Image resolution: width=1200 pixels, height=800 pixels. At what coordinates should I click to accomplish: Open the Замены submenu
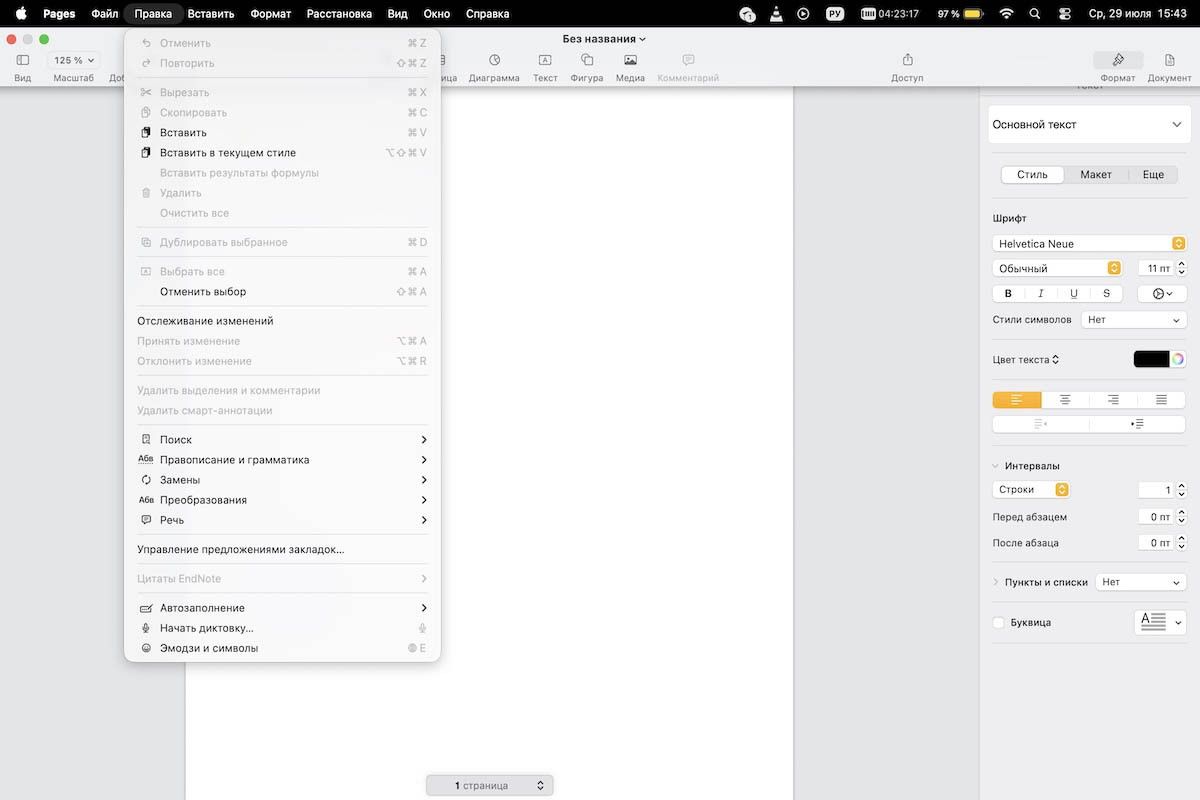point(283,480)
